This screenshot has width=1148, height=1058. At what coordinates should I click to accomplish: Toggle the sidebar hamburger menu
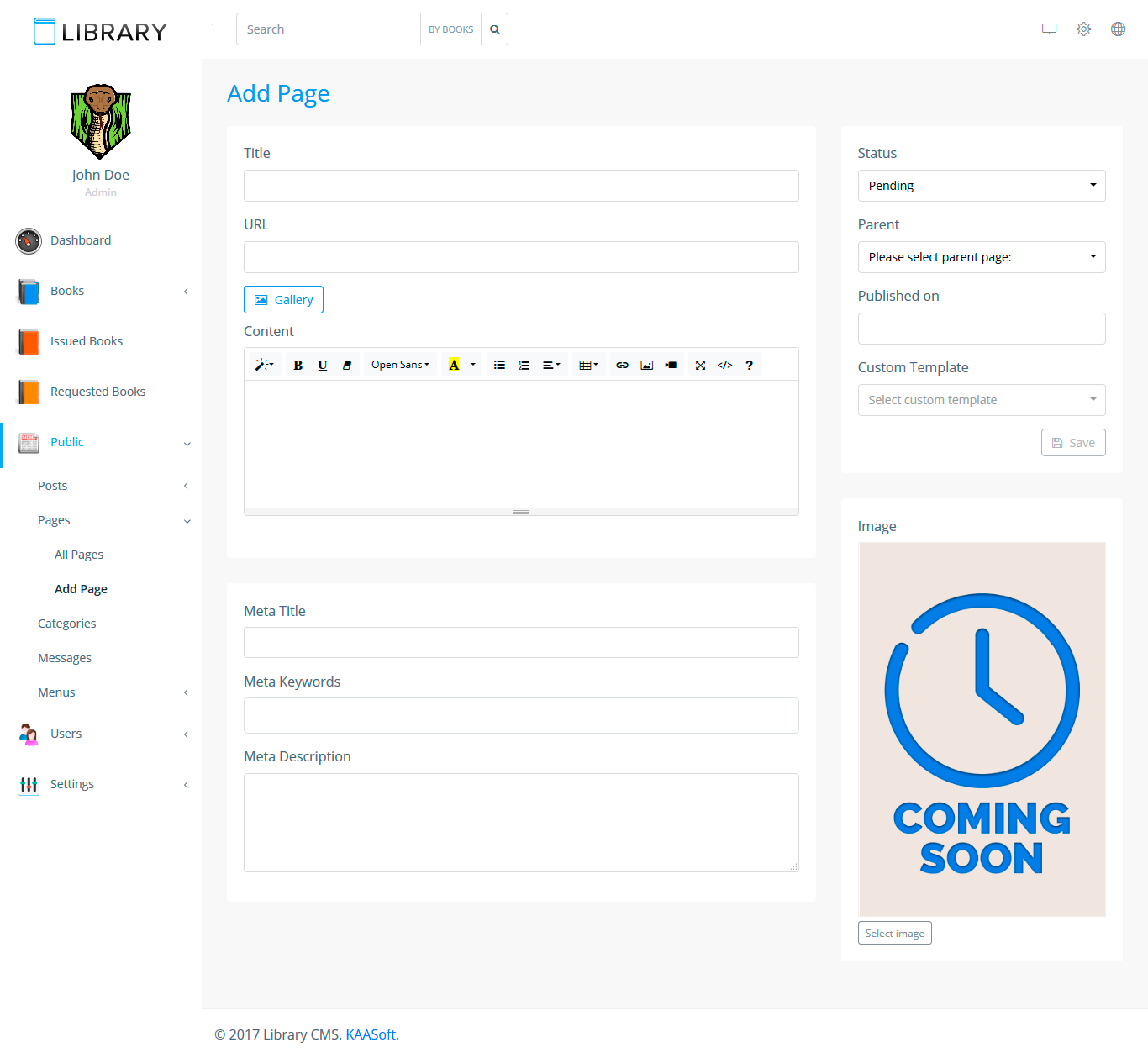pos(219,29)
